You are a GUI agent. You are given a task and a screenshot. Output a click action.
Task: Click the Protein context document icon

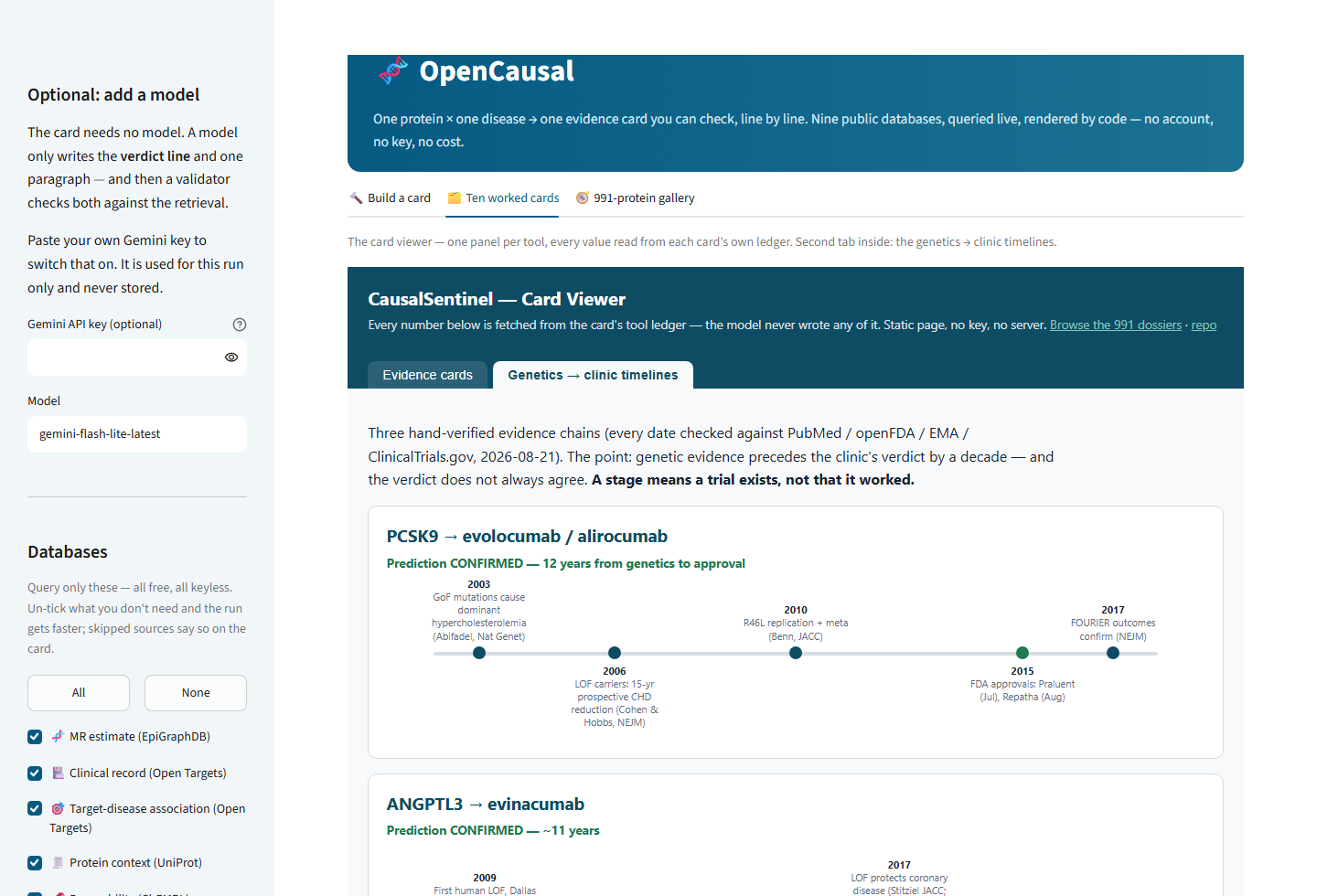(58, 862)
